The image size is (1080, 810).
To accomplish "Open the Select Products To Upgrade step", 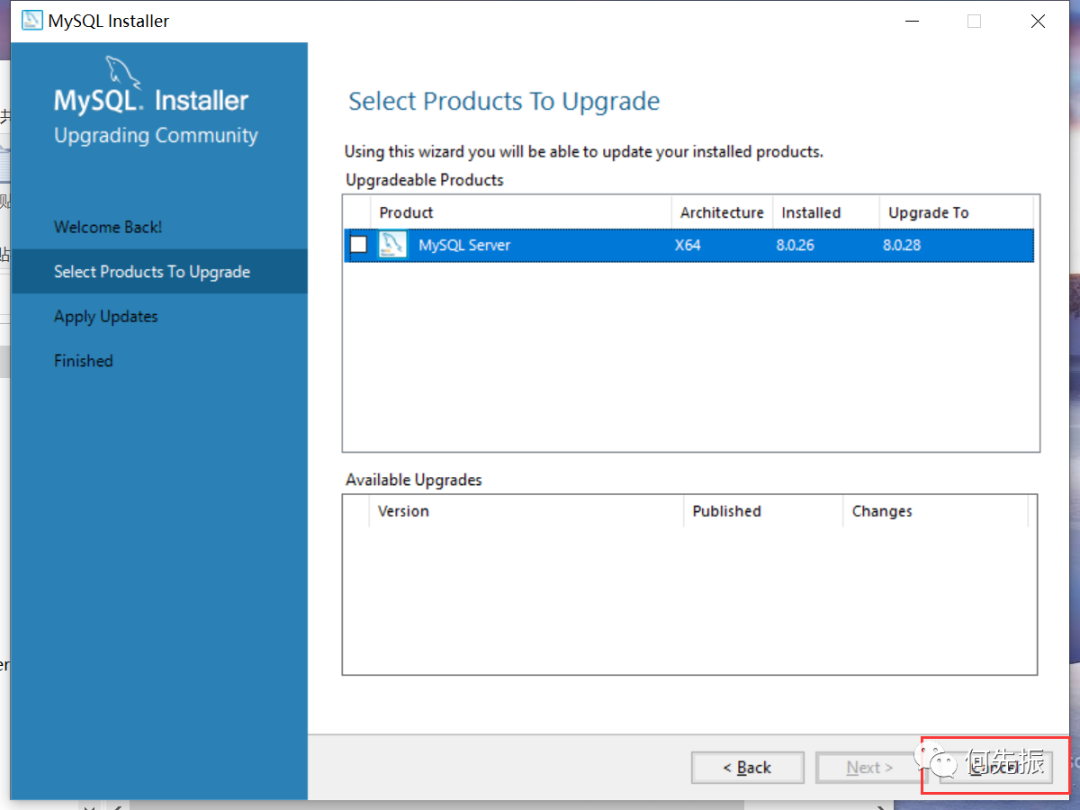I will tap(159, 271).
